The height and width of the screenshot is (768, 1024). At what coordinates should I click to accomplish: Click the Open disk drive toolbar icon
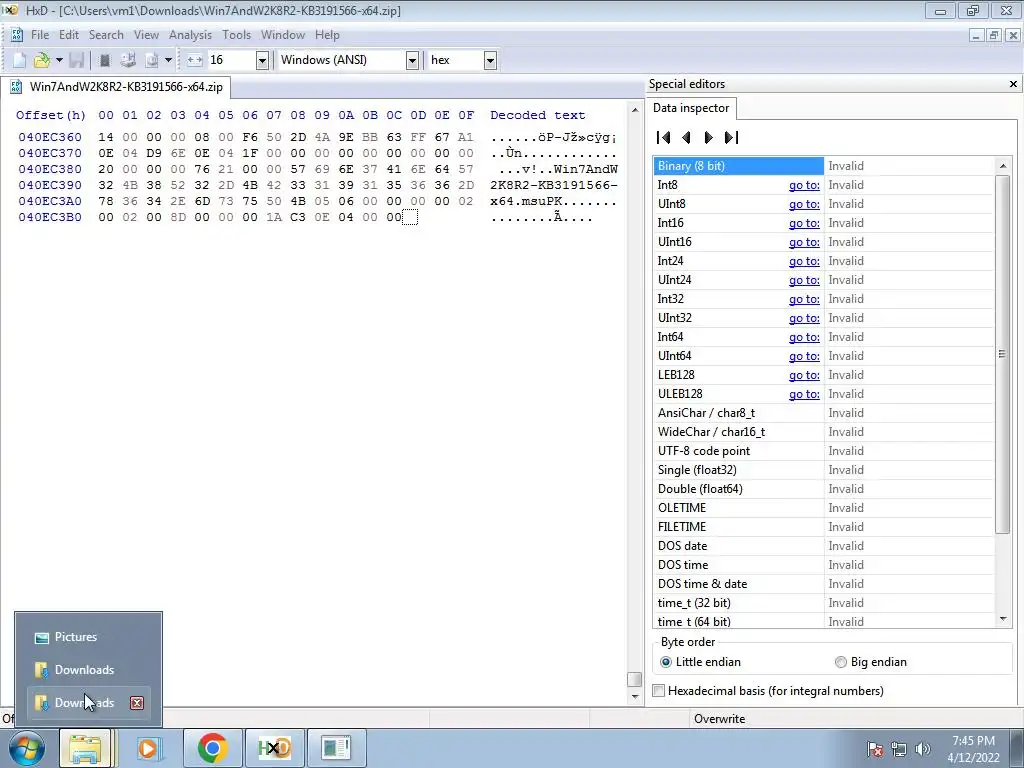click(x=128, y=60)
